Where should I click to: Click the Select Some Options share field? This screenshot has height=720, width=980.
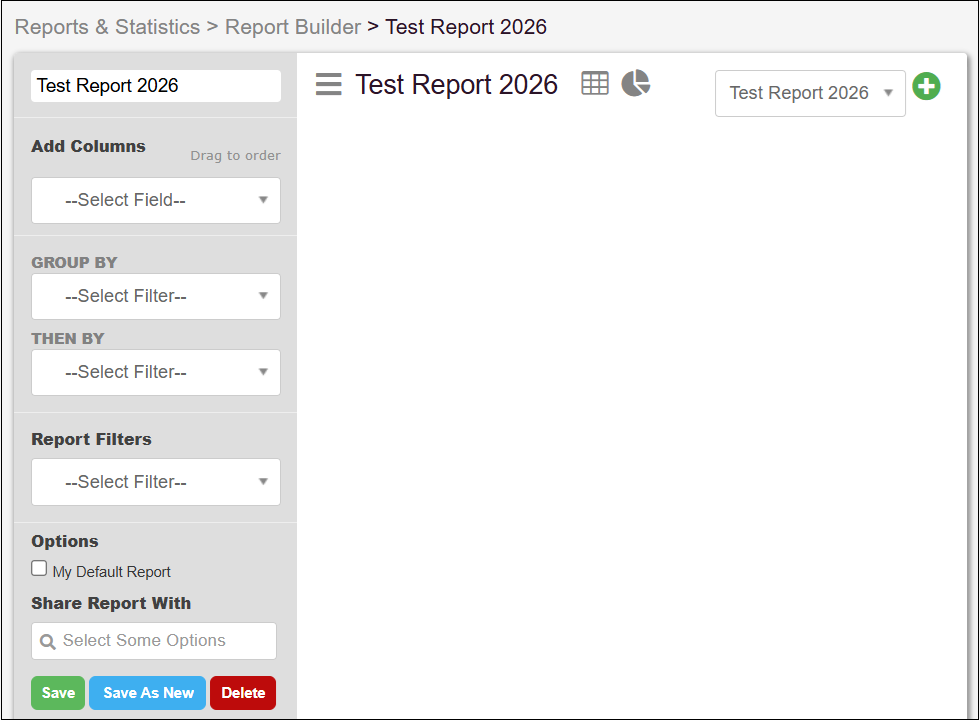tap(154, 641)
